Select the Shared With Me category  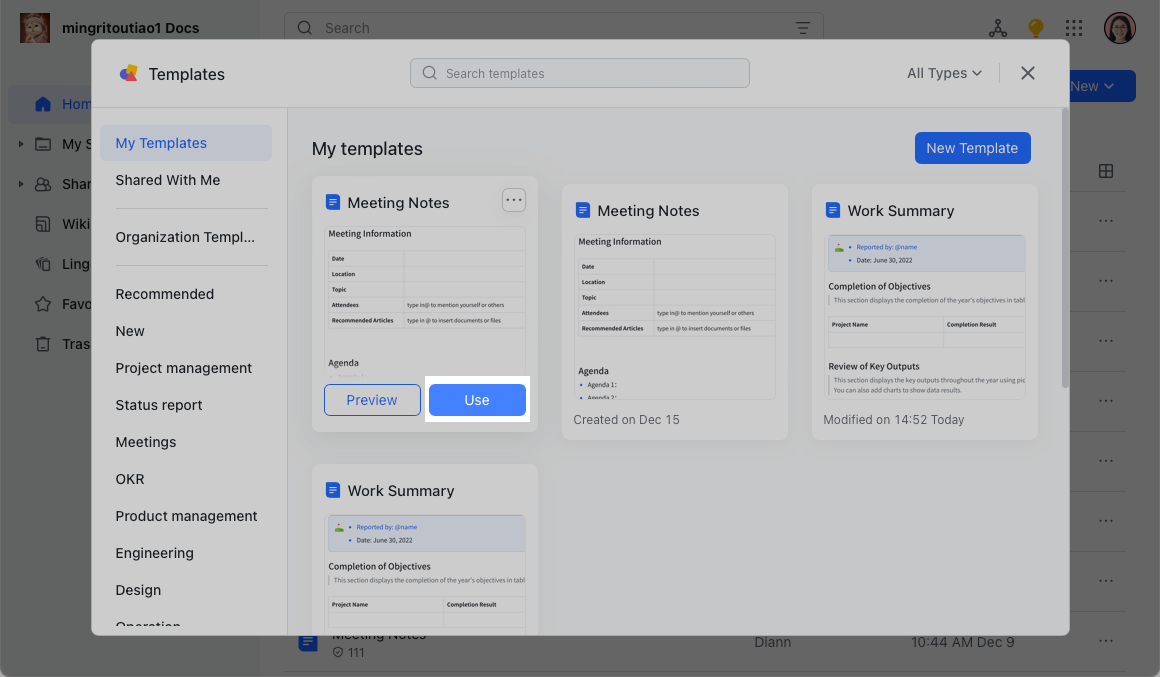tap(168, 180)
